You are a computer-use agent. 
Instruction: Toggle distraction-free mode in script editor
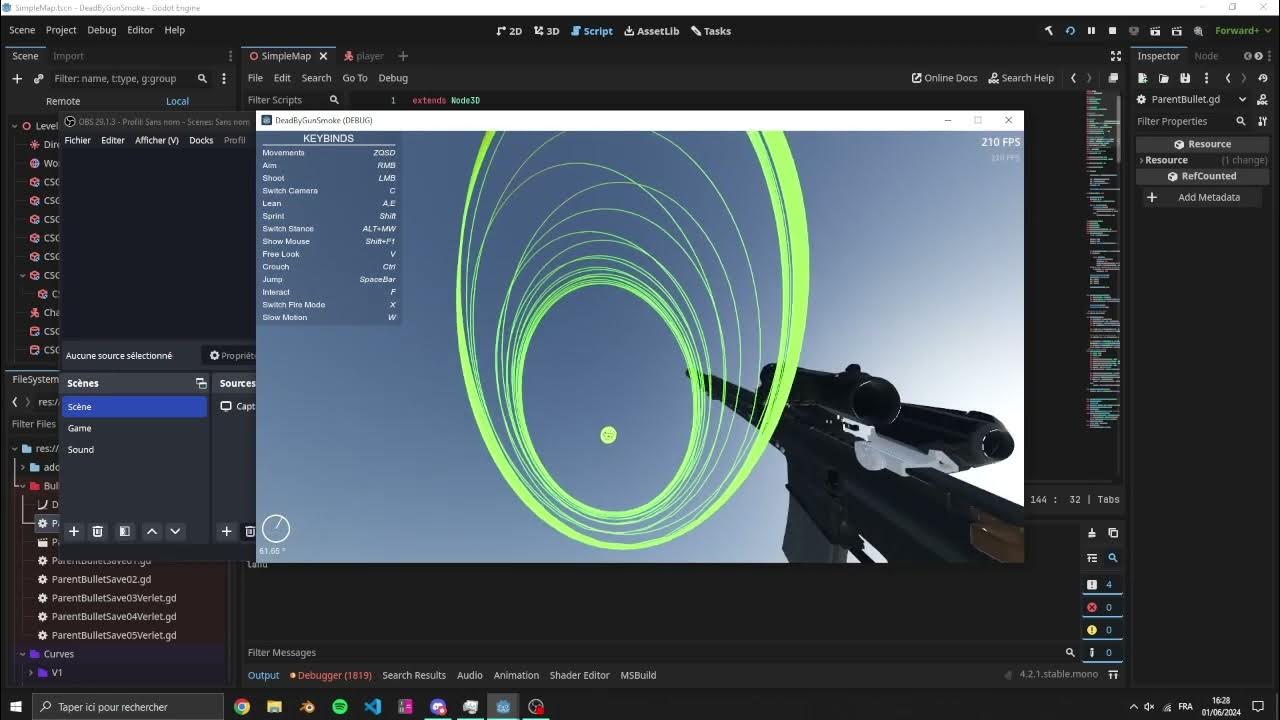coord(1116,56)
